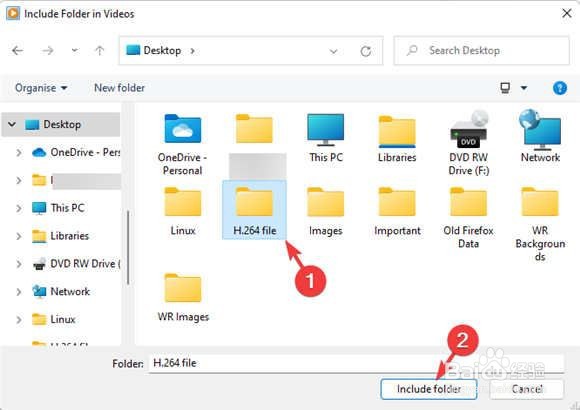The height and width of the screenshot is (410, 580).
Task: Expand DVD RW Drive in the sidebar
Action: pyautogui.click(x=18, y=264)
